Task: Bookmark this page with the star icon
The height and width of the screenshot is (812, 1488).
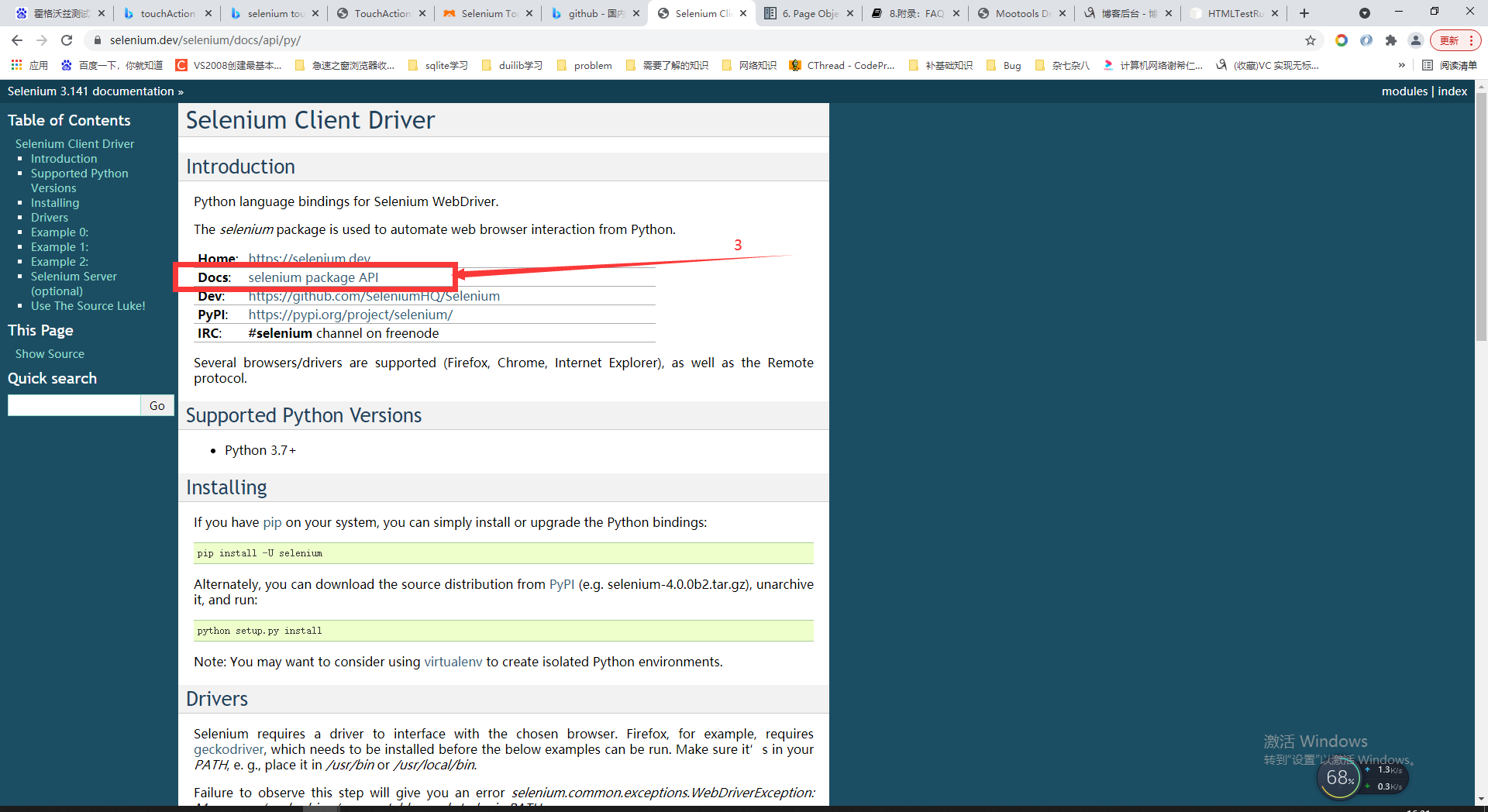Action: point(1311,40)
